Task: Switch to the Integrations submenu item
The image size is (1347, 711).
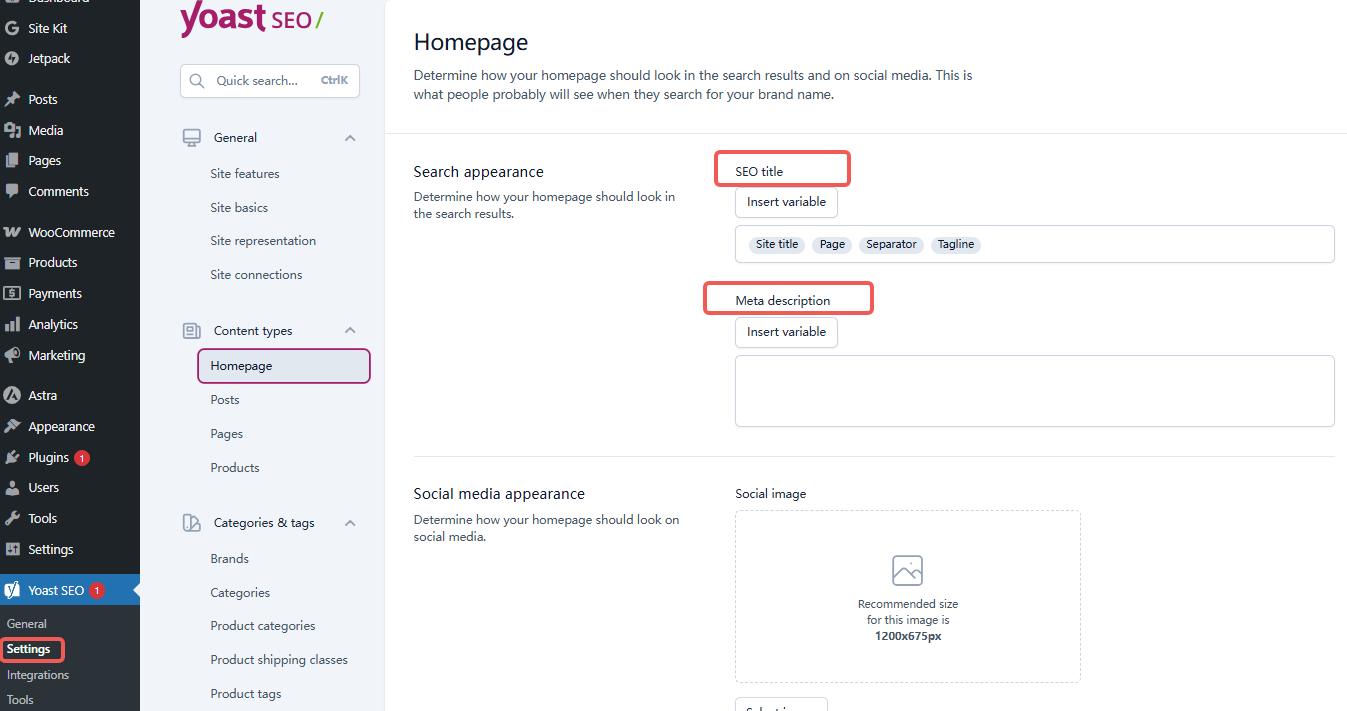Action: pos(37,674)
